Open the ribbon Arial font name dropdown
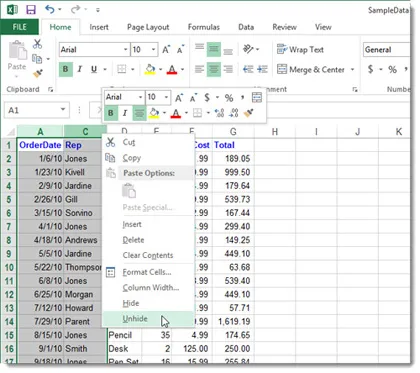Image resolution: width=420 pixels, height=373 pixels. [x=125, y=50]
